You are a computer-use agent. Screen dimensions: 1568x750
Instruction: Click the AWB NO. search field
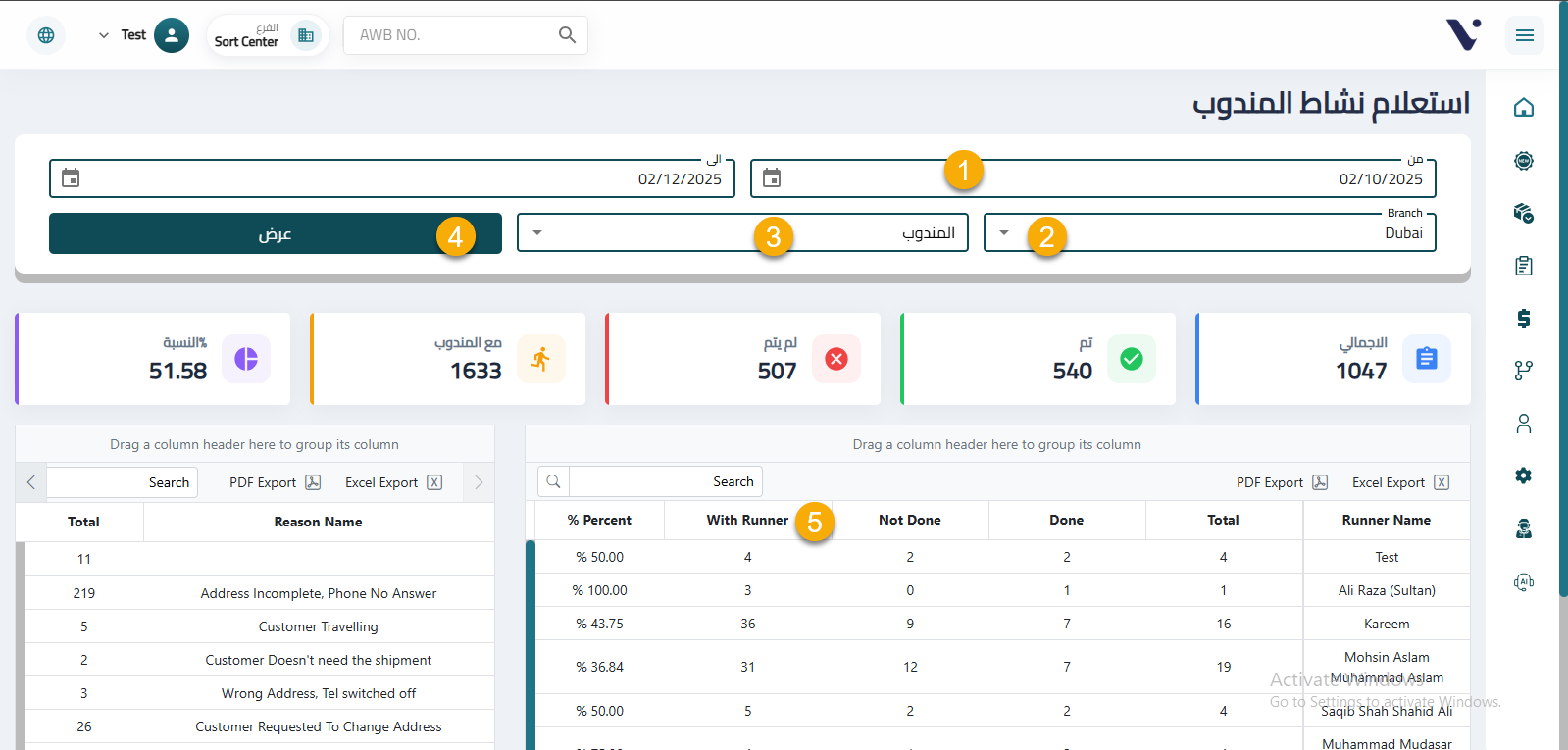tap(451, 35)
